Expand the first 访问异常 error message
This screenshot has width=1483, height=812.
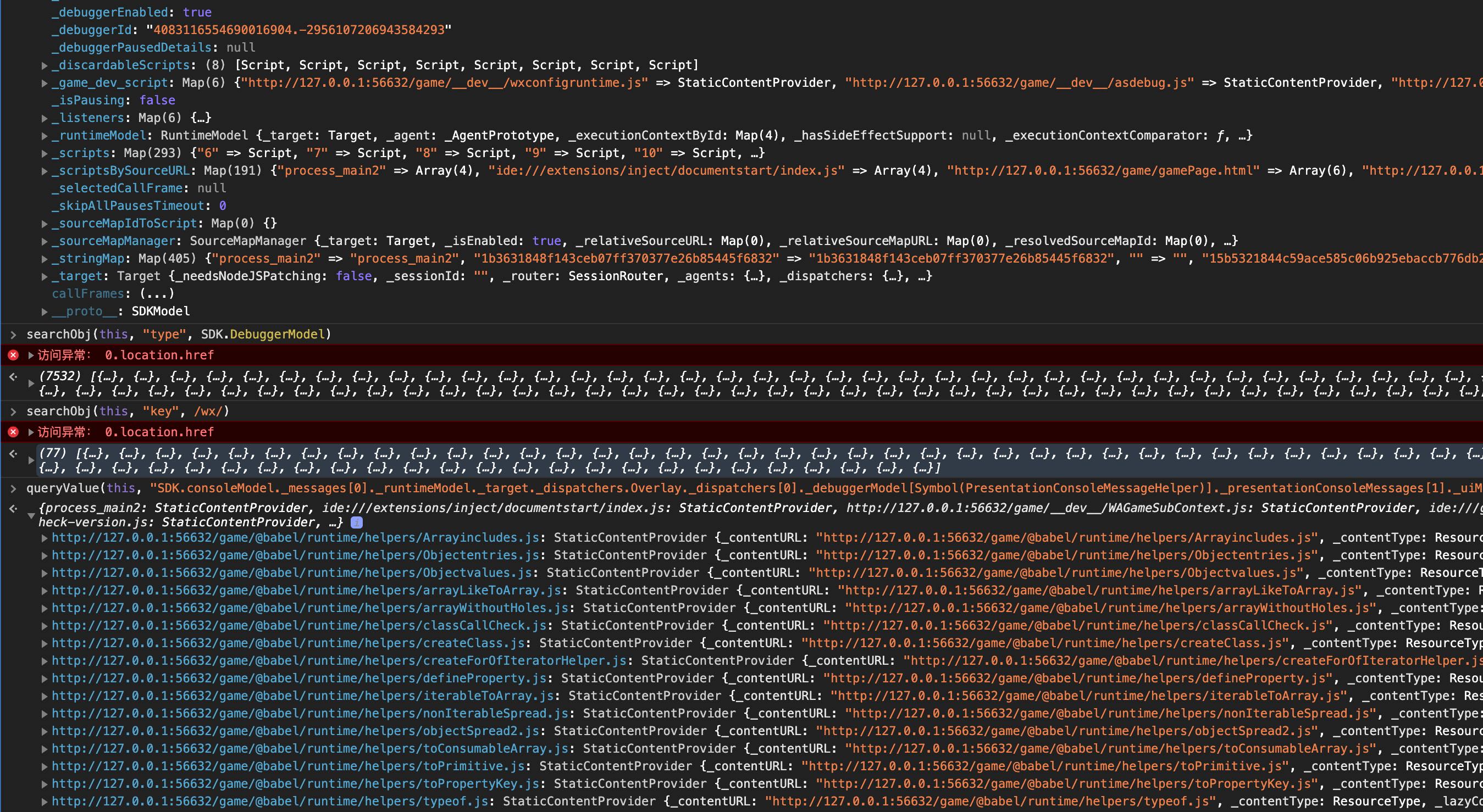click(31, 355)
